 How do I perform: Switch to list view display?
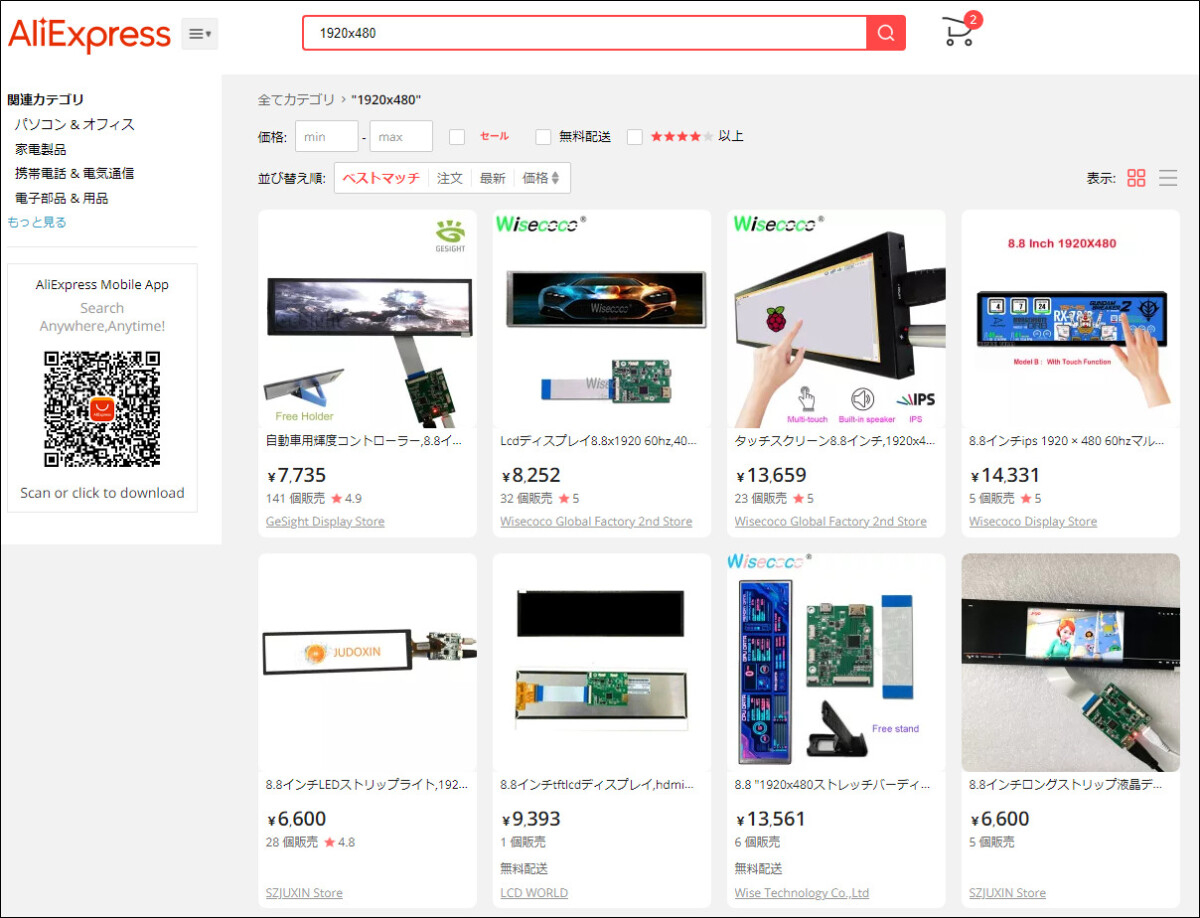[1168, 178]
